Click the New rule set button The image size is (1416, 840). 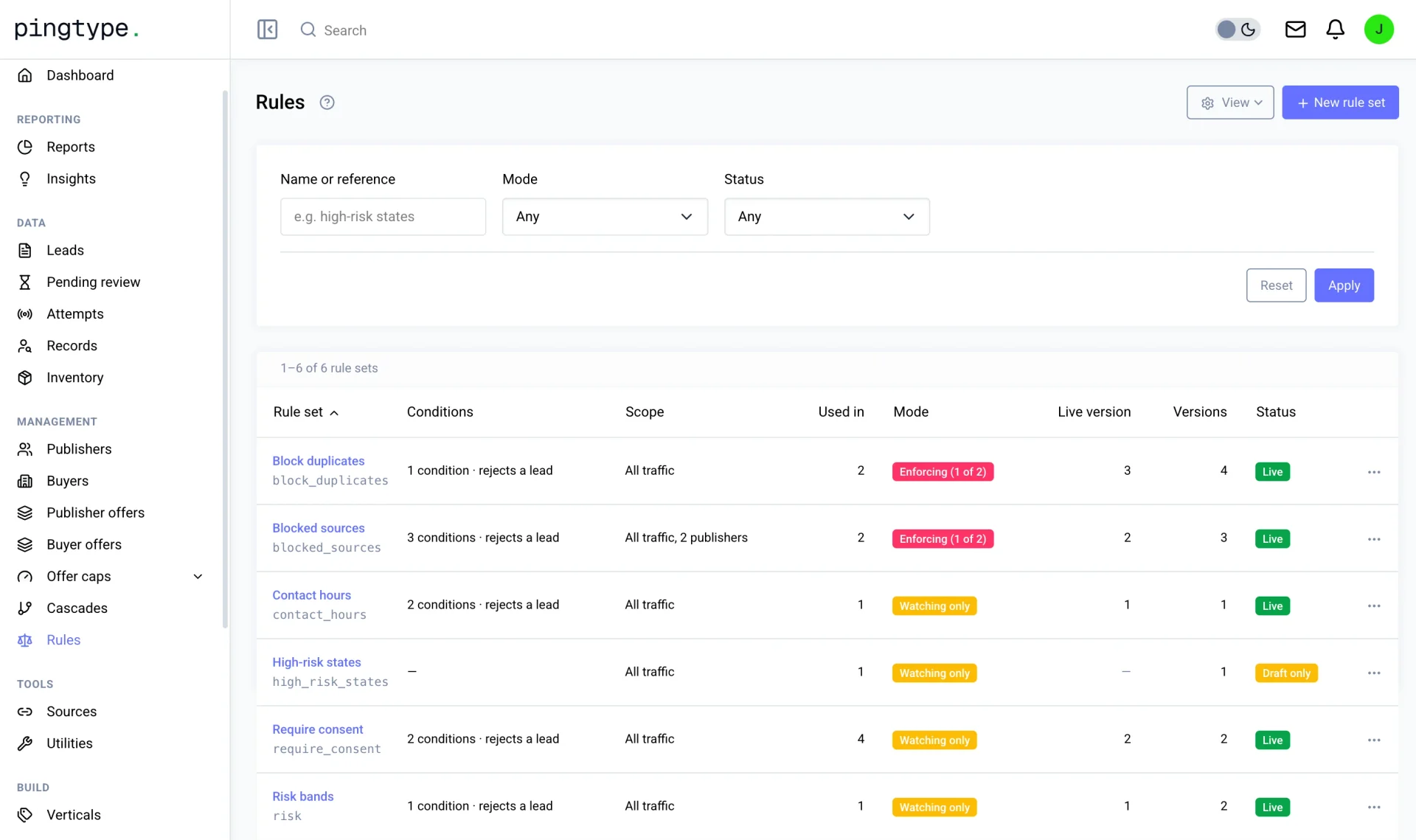click(1340, 103)
